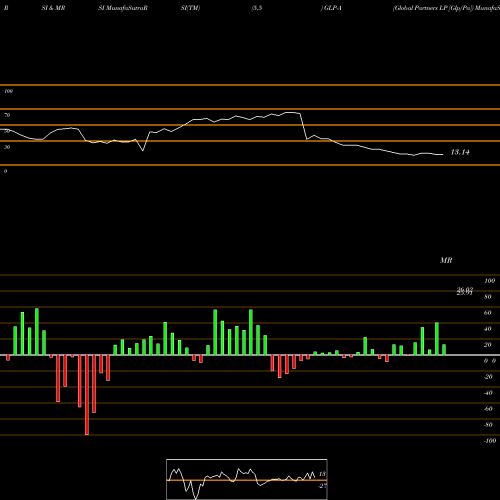This screenshot has width=500, height=500.
Task: Click the 100 label on MR scale
Action: [x=489, y=281]
